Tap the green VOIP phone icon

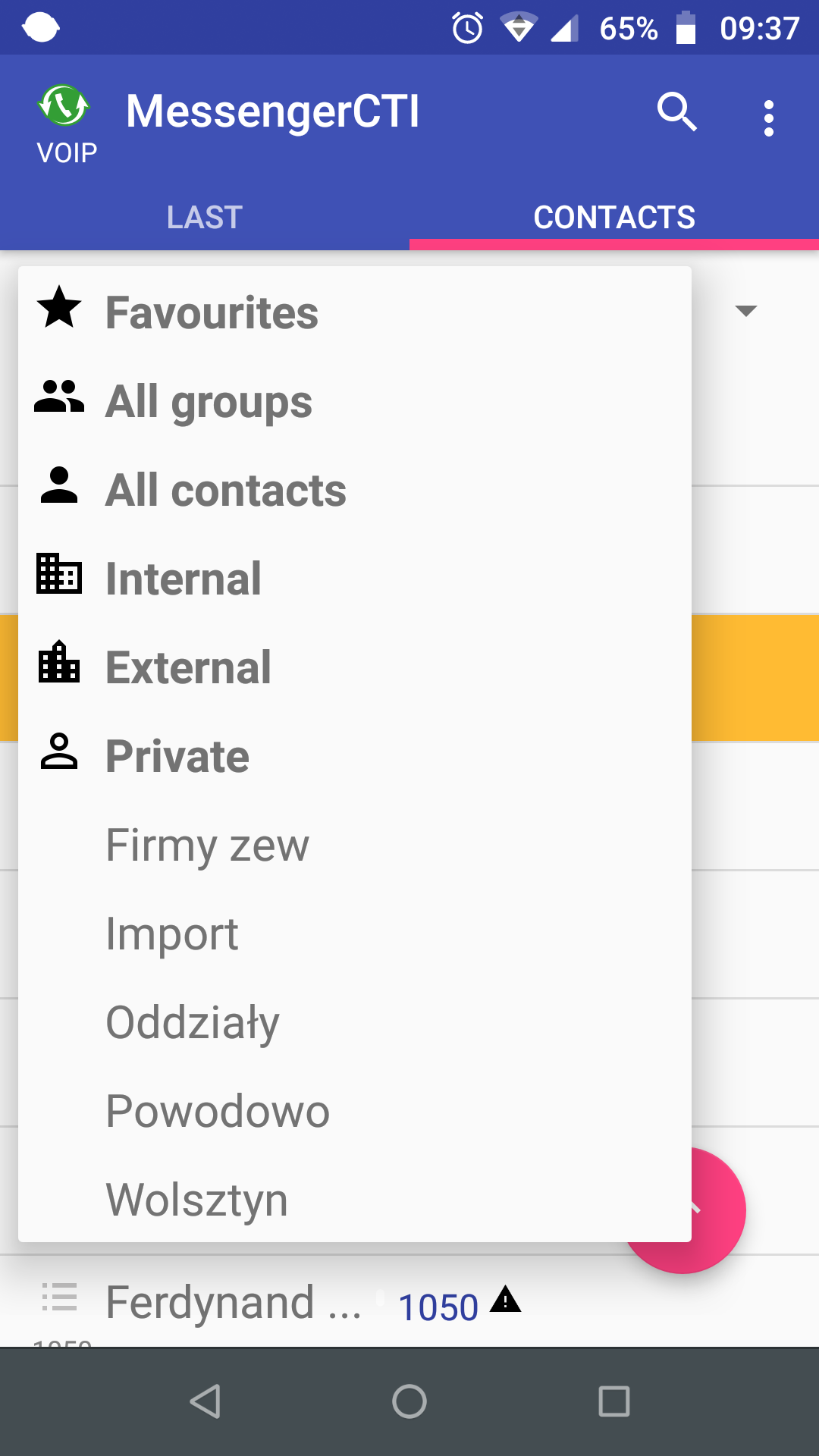tap(64, 105)
